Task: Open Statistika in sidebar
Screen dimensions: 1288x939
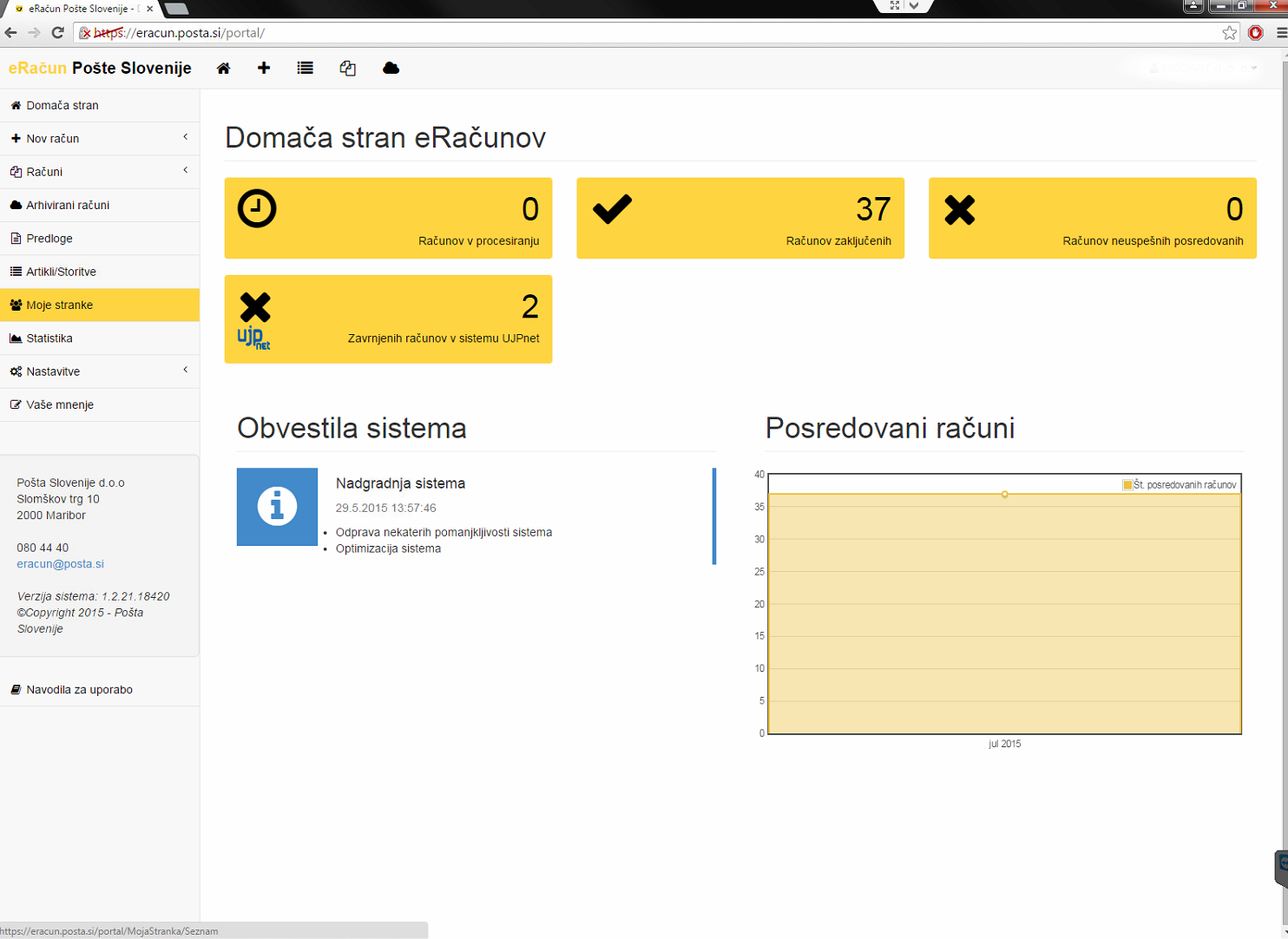Action: [100, 338]
